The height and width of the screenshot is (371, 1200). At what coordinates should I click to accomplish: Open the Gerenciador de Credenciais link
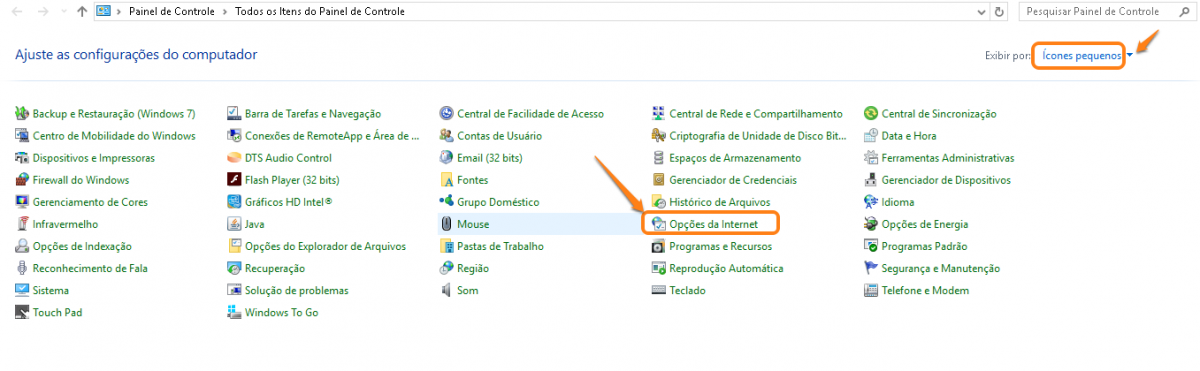(733, 180)
